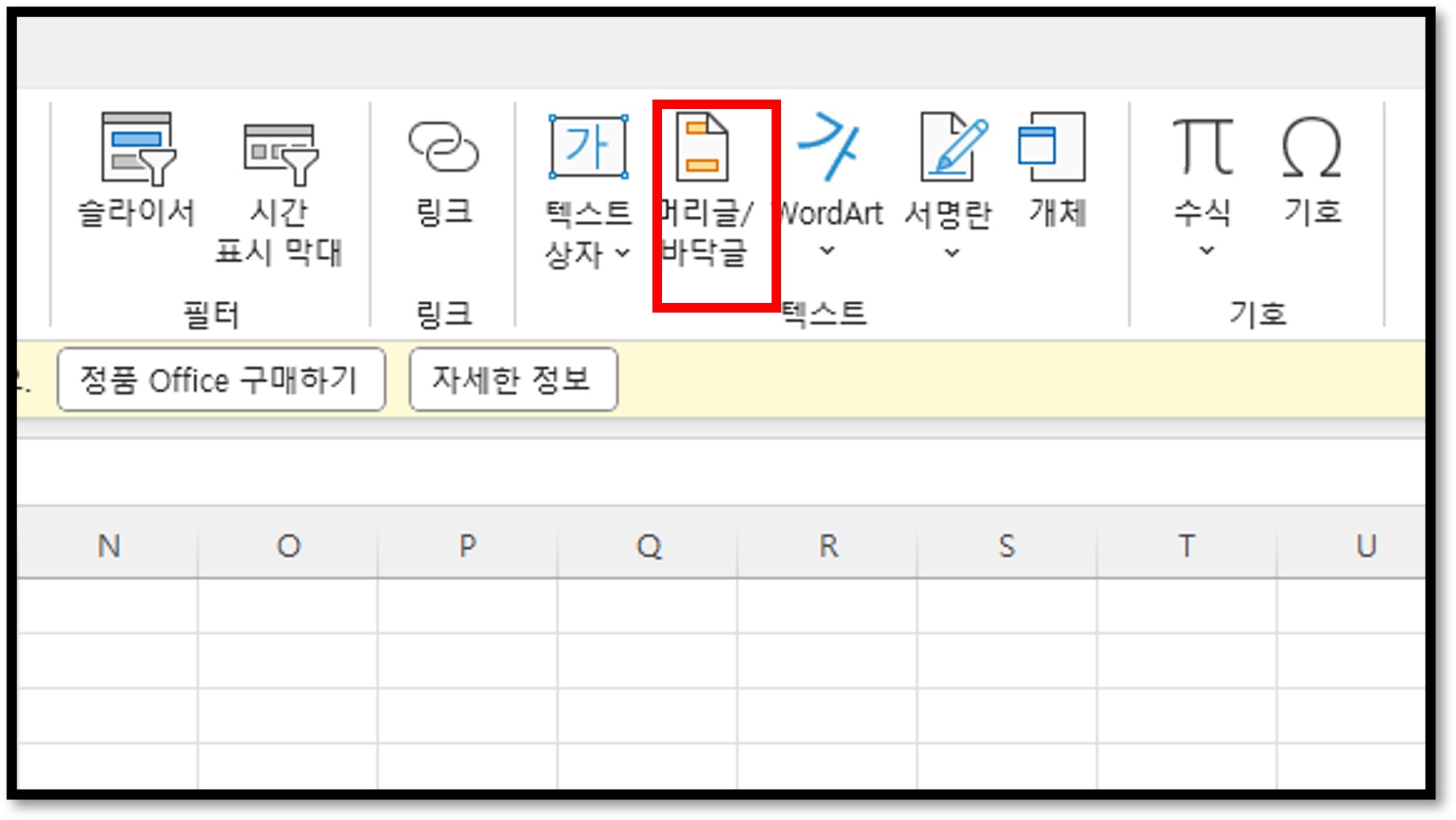Expand the WordArt dropdown arrow

(827, 251)
